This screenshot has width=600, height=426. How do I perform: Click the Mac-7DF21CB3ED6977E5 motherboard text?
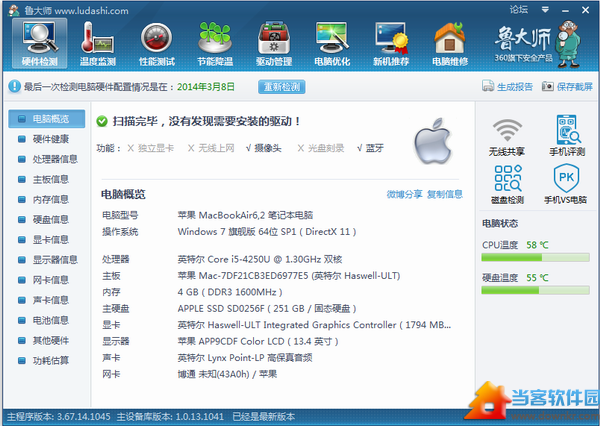(x=289, y=276)
